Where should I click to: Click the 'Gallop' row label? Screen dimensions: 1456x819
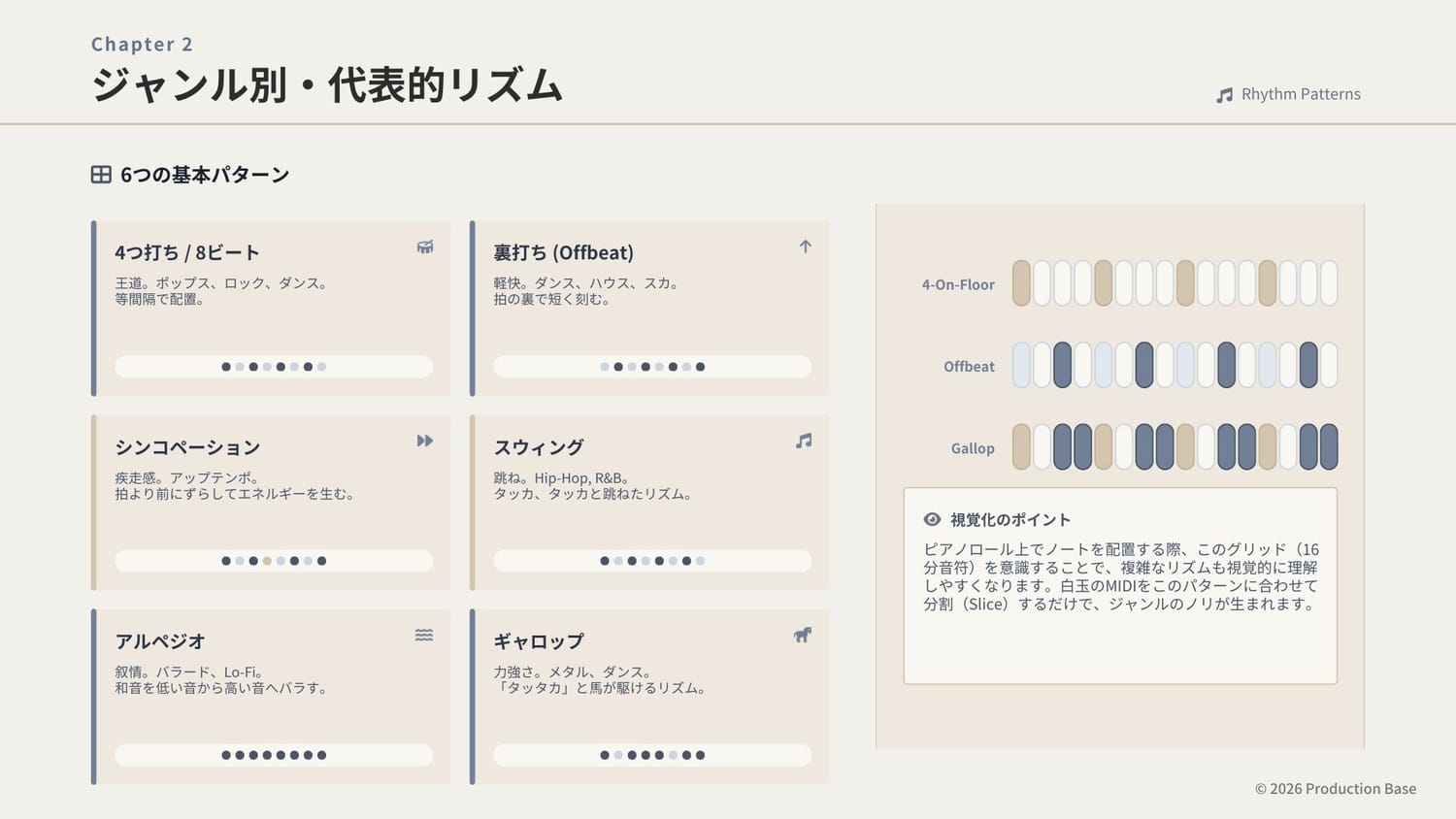(x=973, y=448)
